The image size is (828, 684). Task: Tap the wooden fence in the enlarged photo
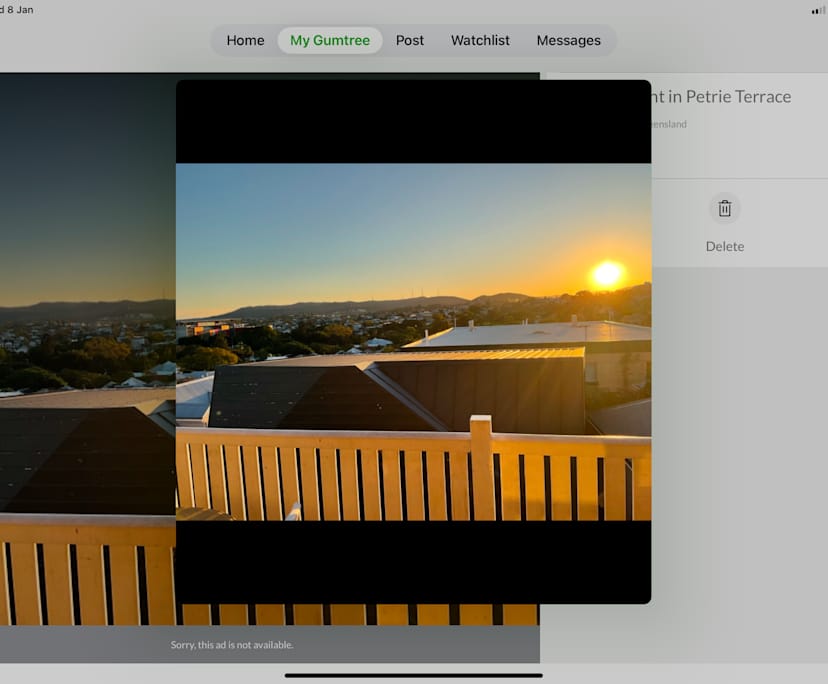click(400, 470)
